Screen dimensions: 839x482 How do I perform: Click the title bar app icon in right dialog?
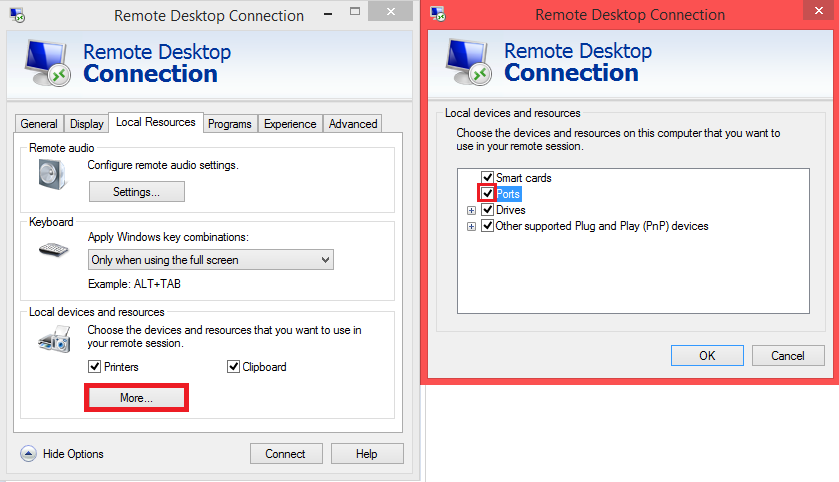(438, 14)
